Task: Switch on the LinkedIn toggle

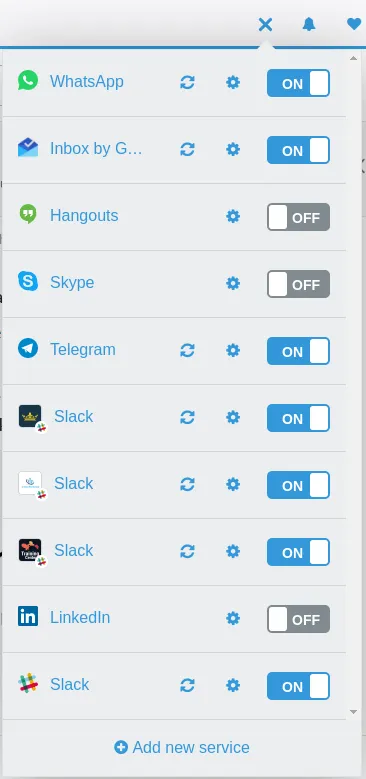Action: [298, 619]
